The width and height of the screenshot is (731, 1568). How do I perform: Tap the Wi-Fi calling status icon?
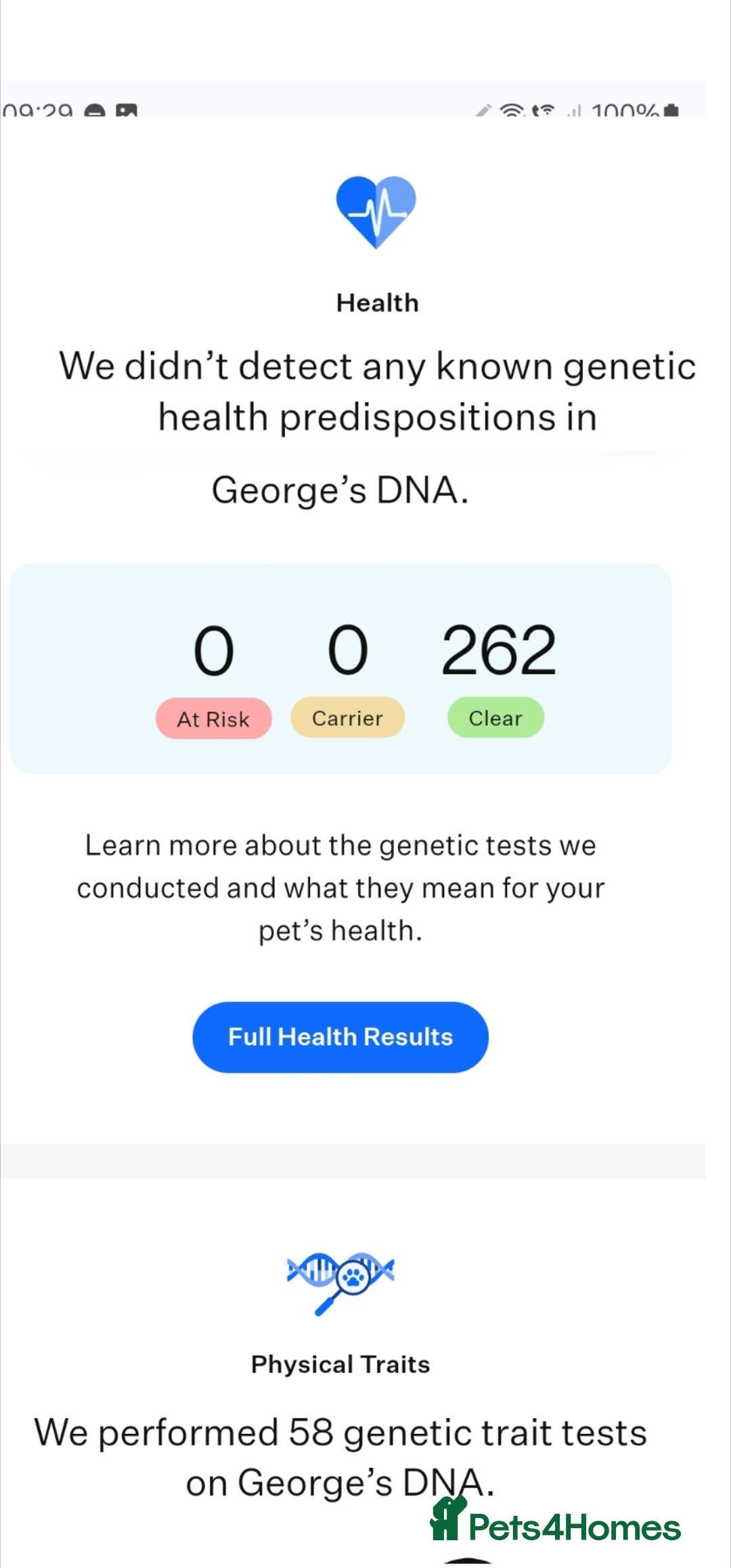coord(544,110)
